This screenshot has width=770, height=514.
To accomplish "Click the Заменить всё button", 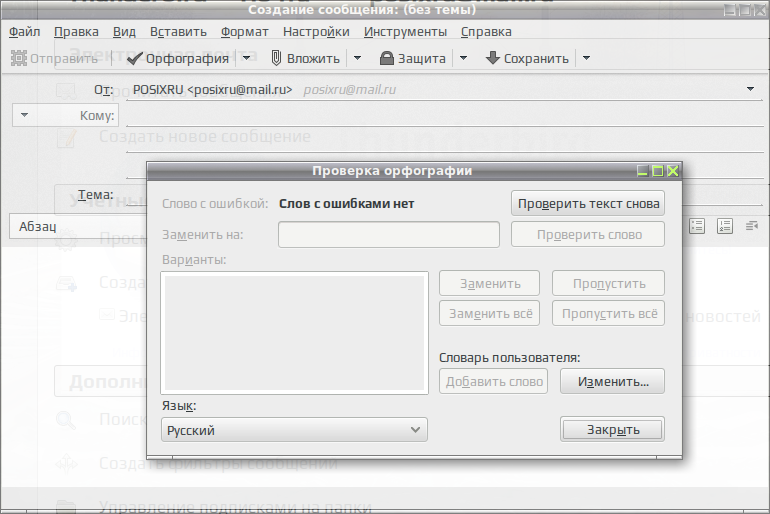I will tap(489, 314).
